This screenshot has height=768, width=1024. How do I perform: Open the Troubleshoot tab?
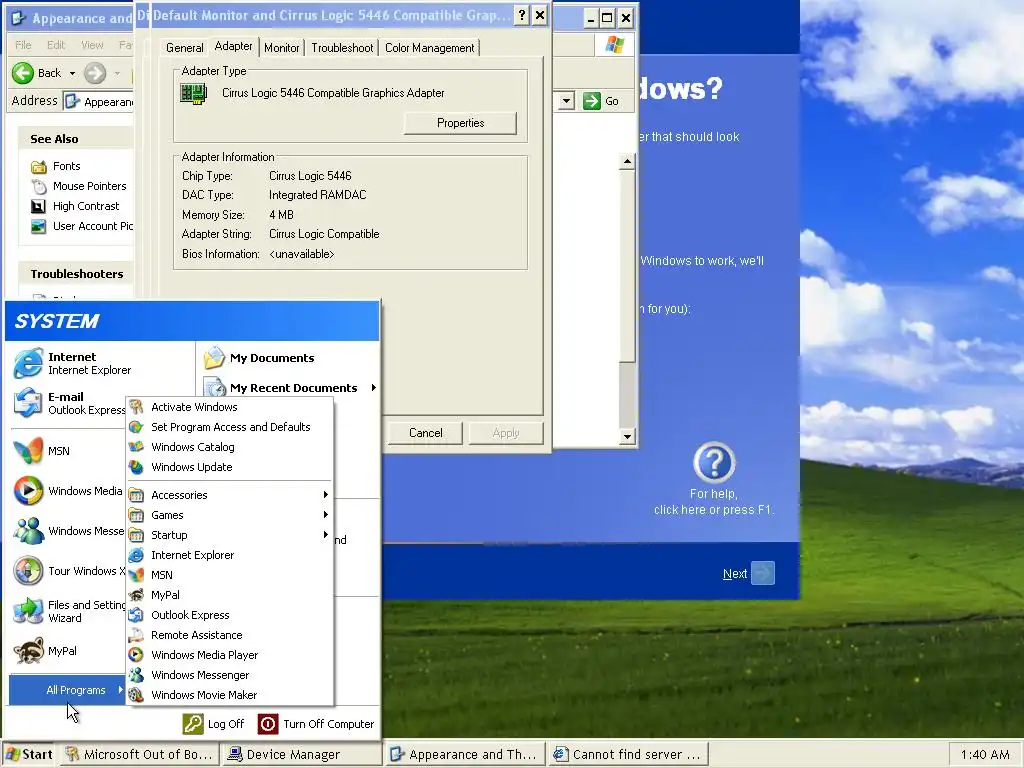pos(342,48)
